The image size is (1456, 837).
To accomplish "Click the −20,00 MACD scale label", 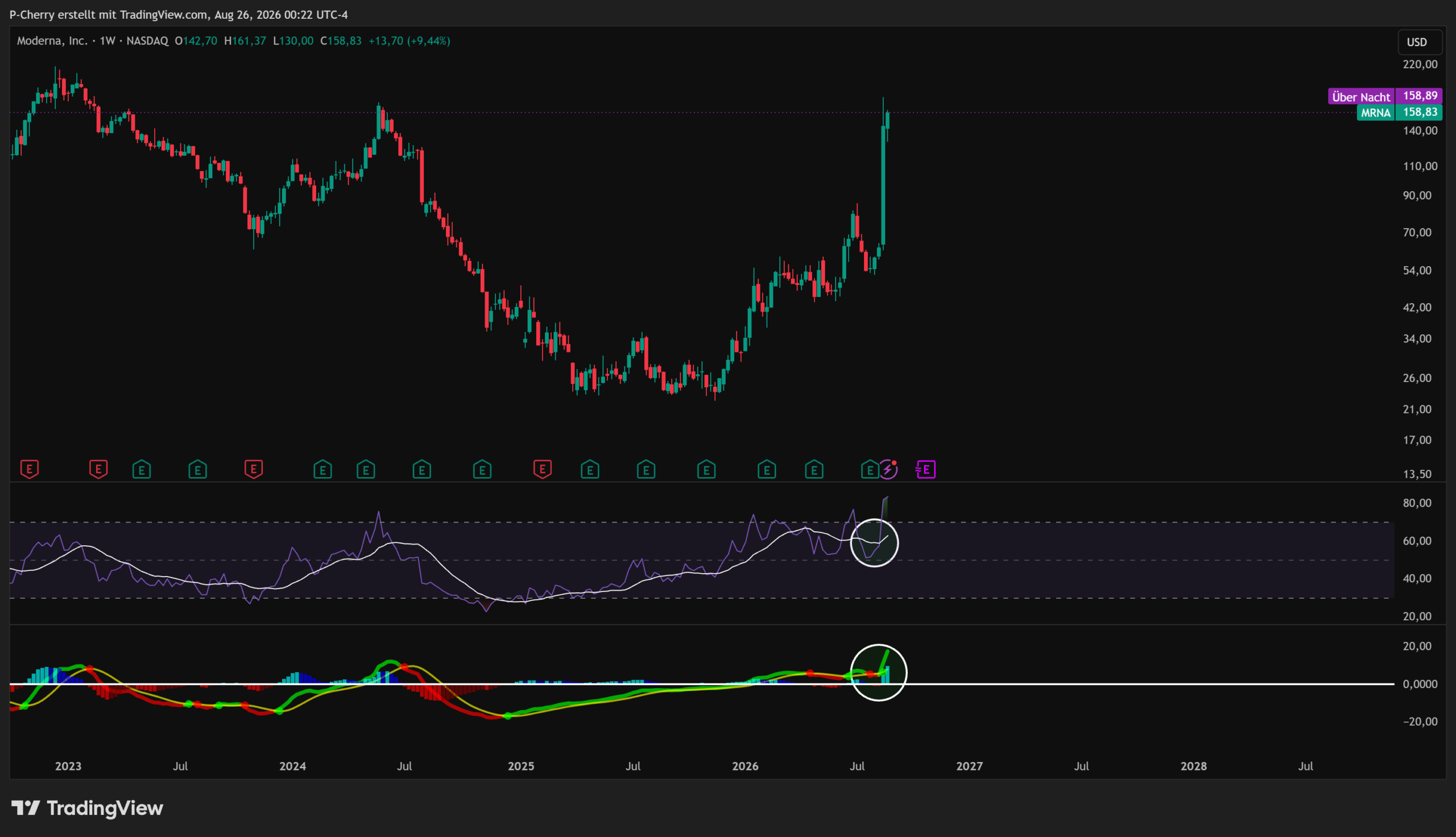I will 1420,722.
